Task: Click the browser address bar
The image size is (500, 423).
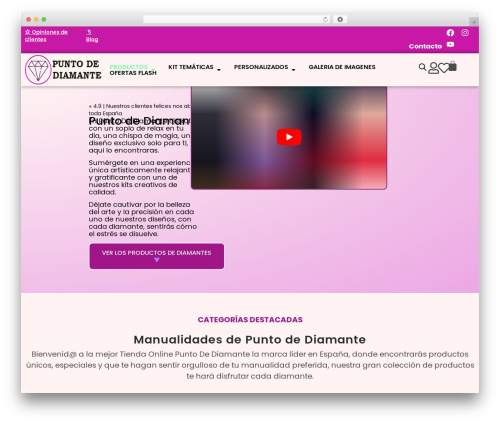Action: (x=237, y=19)
